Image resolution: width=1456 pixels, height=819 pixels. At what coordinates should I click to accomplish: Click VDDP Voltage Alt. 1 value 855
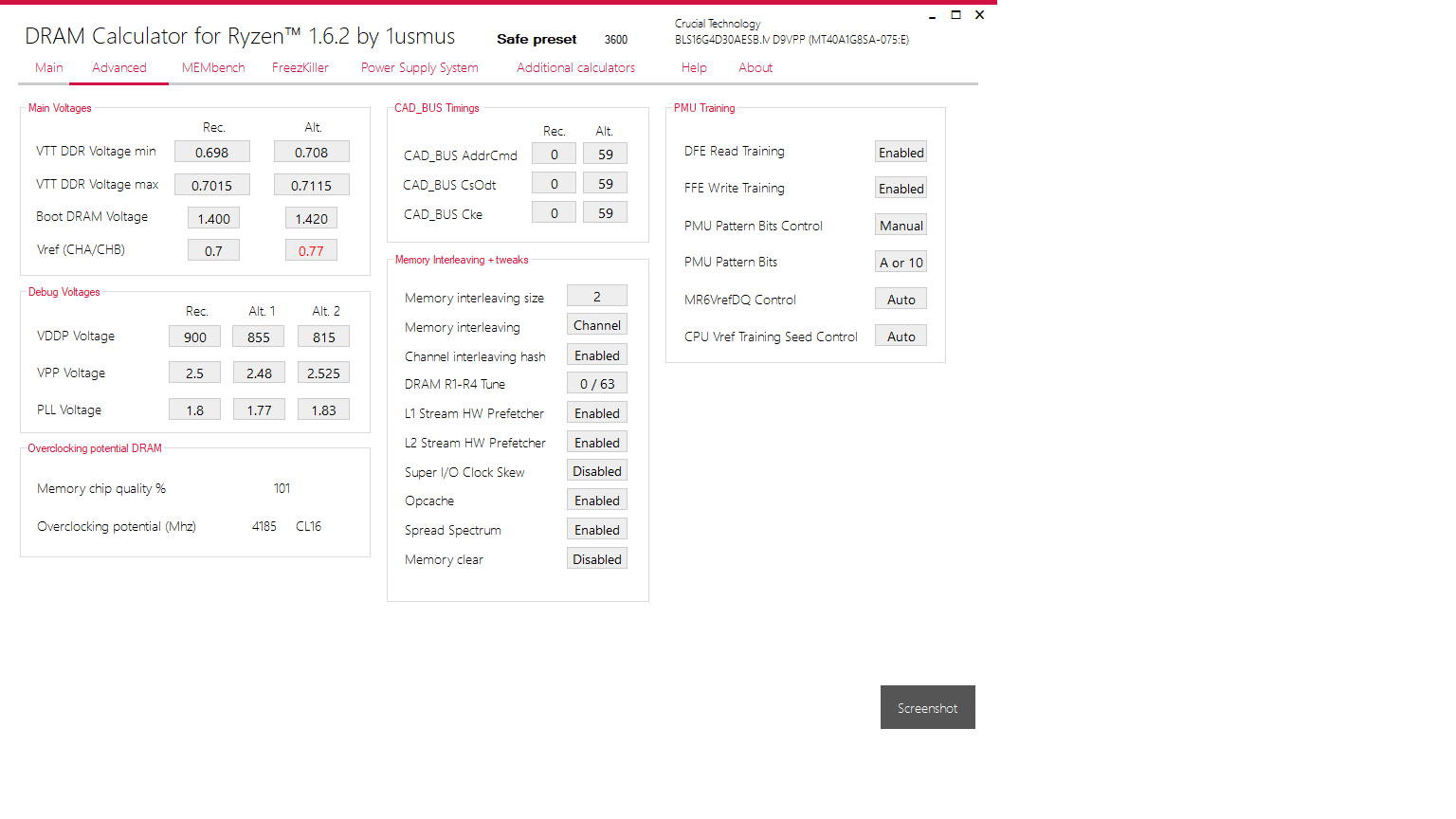click(259, 337)
